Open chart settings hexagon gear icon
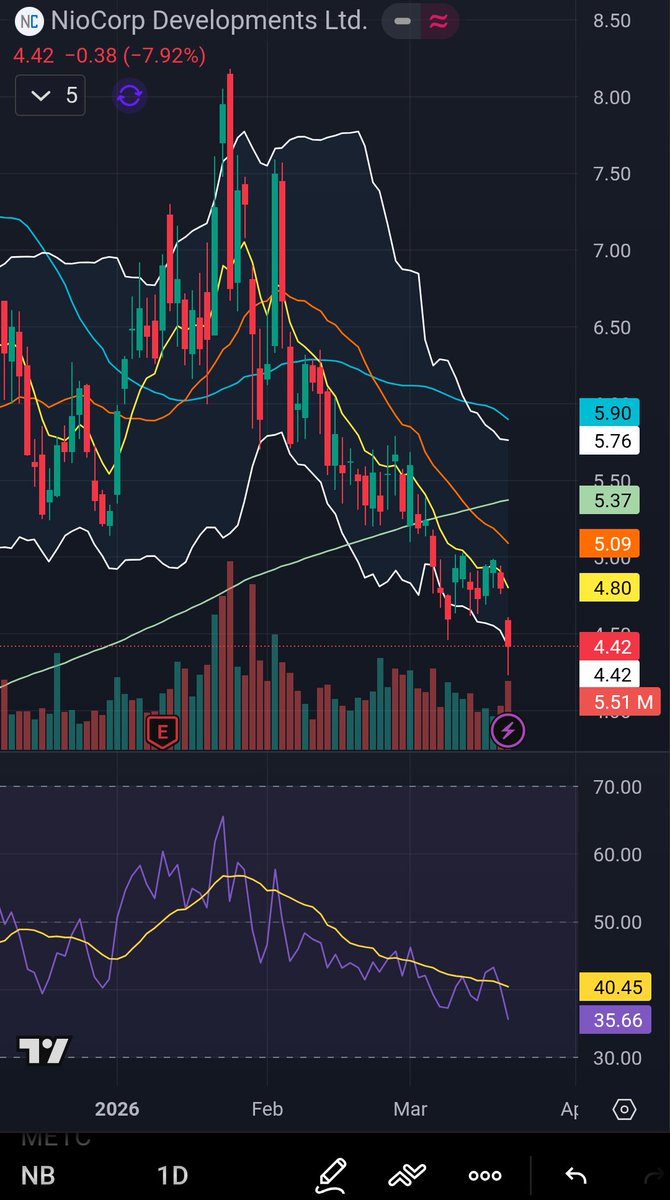This screenshot has width=670, height=1200. click(624, 1109)
